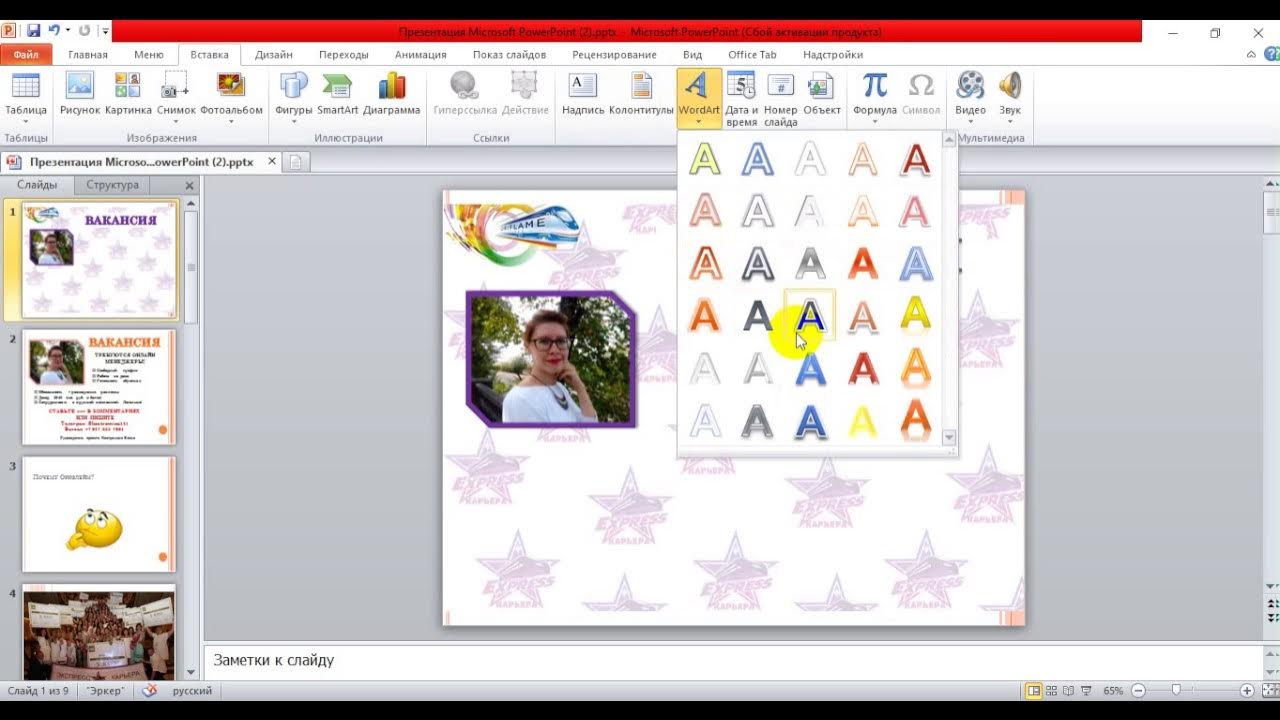1280x720 pixels.
Task: Open the Рецензирование tab
Action: pos(614,55)
